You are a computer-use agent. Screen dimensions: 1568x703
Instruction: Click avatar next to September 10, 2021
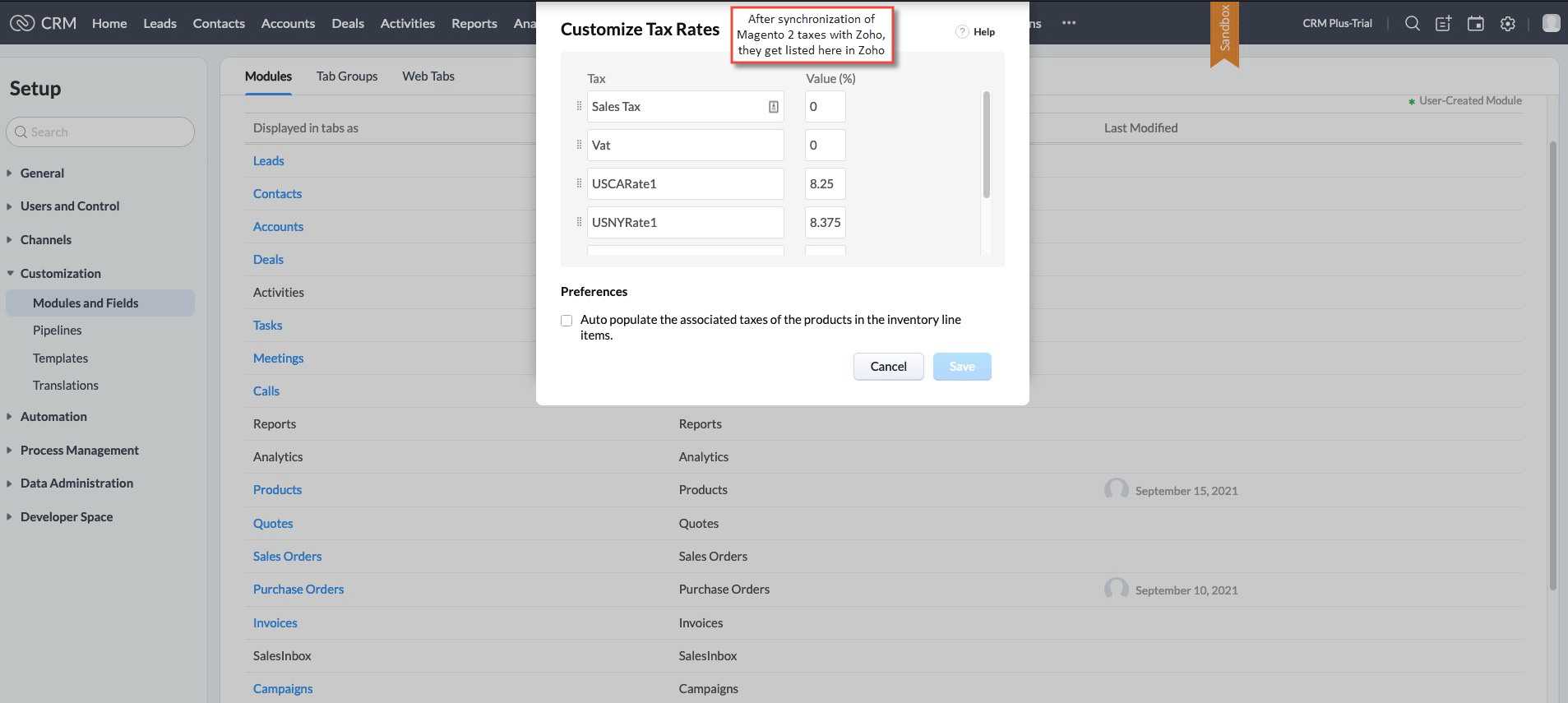[1116, 590]
